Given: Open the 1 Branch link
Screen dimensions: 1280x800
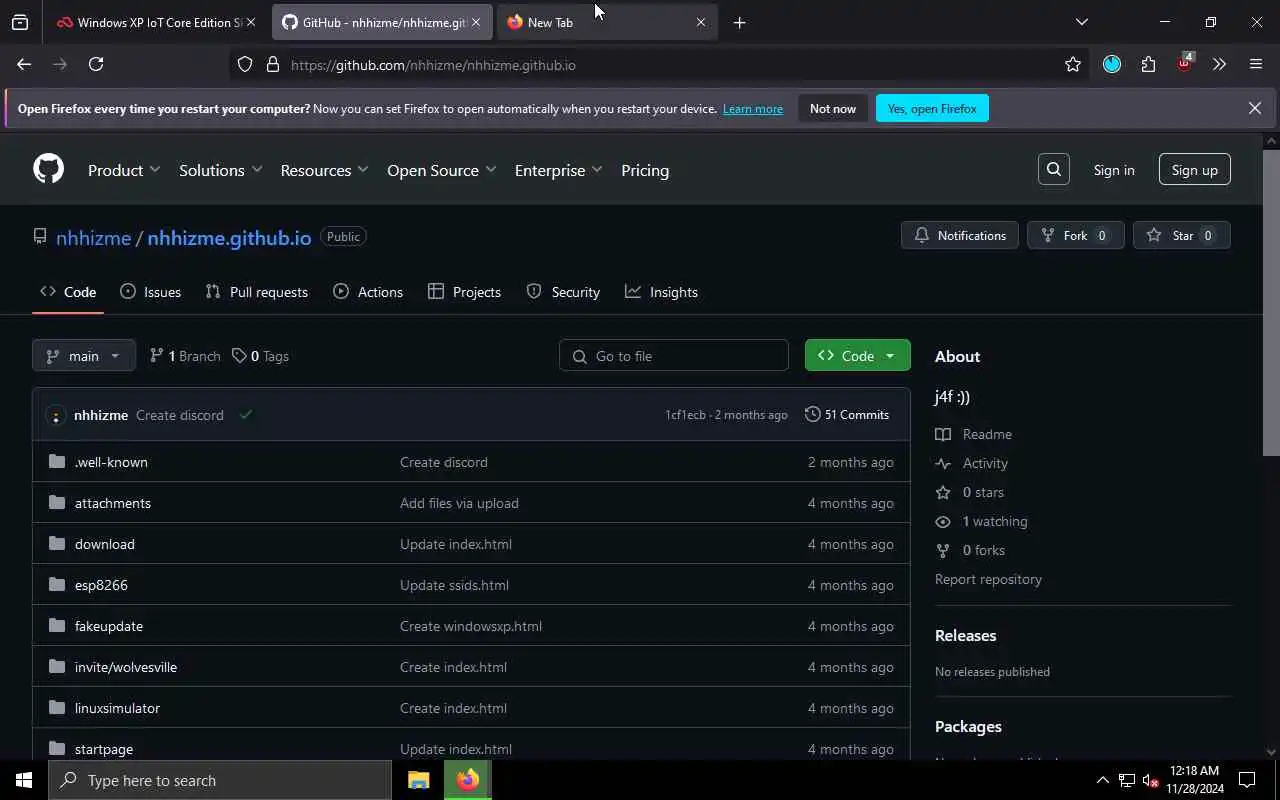Looking at the screenshot, I should point(185,356).
